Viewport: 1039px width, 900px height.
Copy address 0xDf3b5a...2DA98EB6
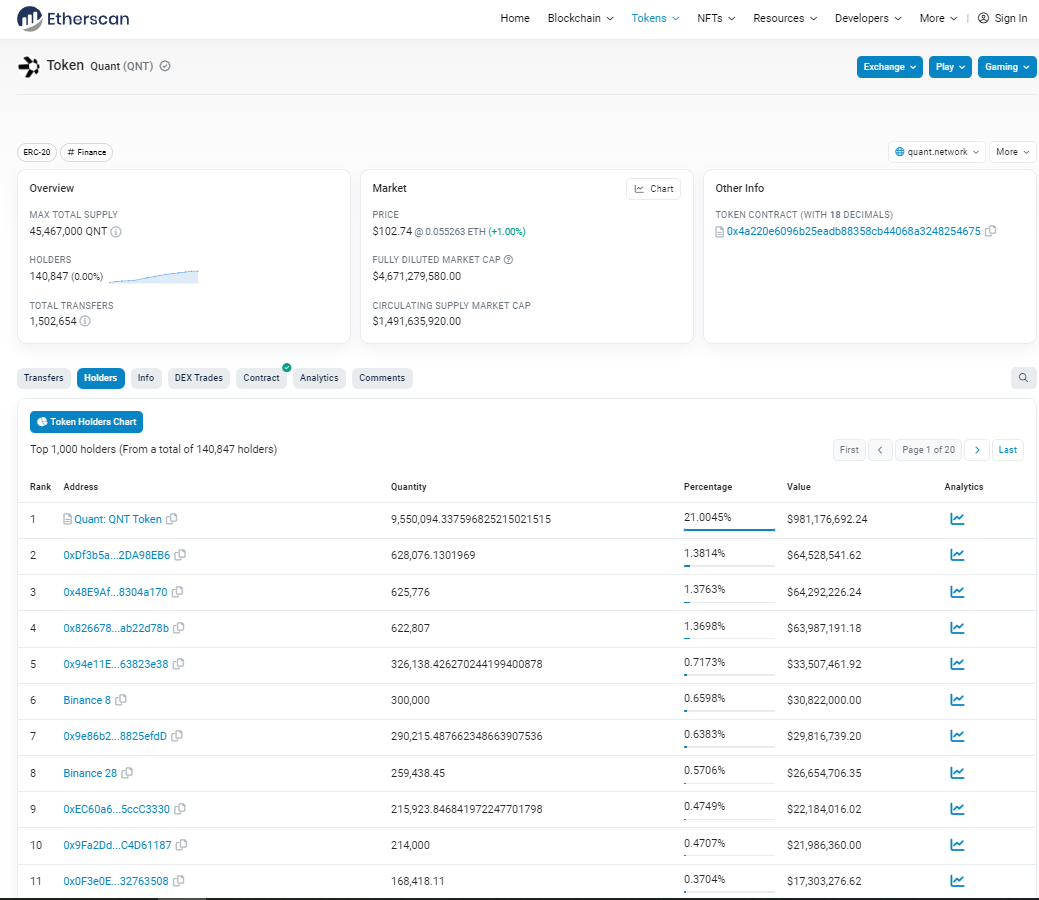click(180, 555)
